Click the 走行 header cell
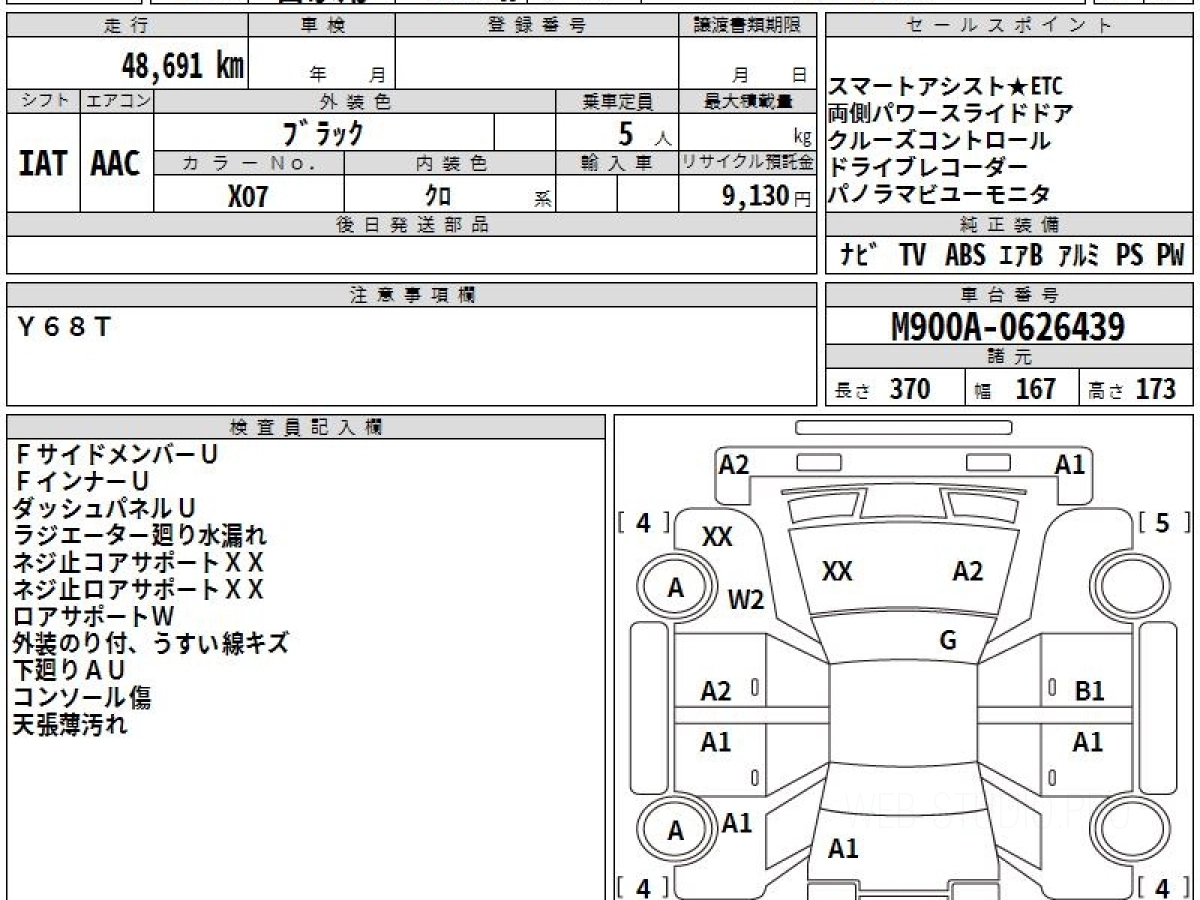1200x900 pixels. pos(126,26)
